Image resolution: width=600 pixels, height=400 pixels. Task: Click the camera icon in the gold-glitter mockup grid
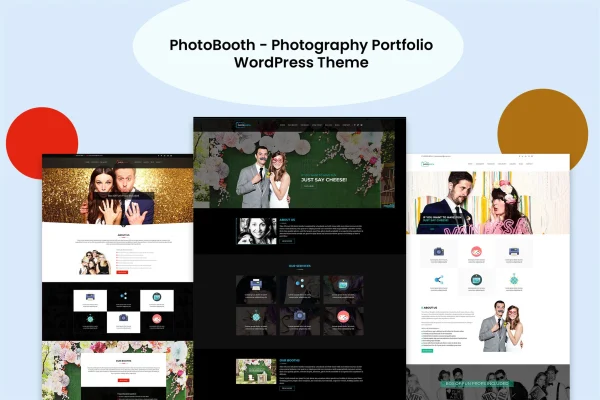[x=123, y=317]
